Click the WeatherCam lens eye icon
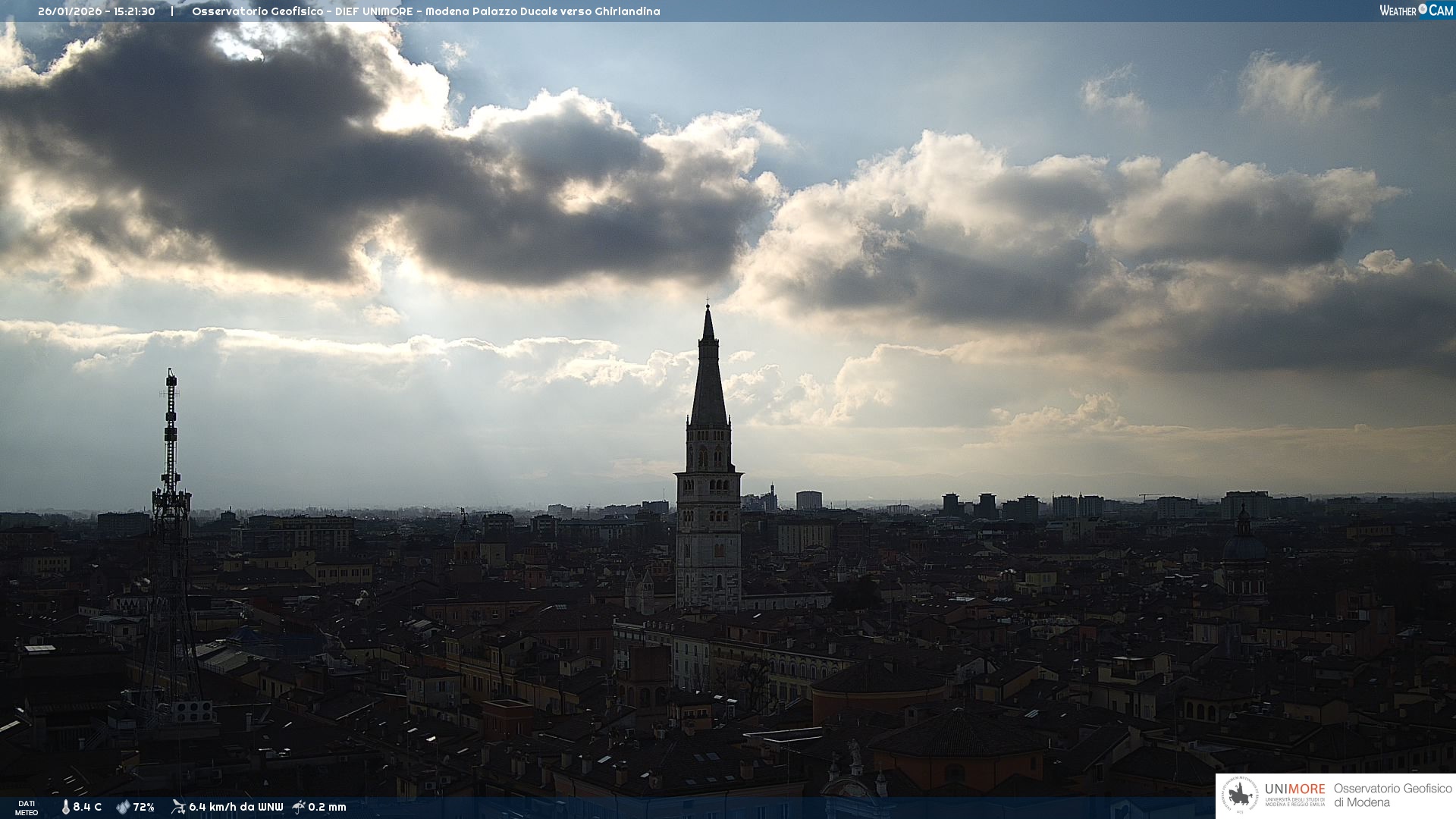Image resolution: width=1456 pixels, height=819 pixels. click(x=1423, y=9)
